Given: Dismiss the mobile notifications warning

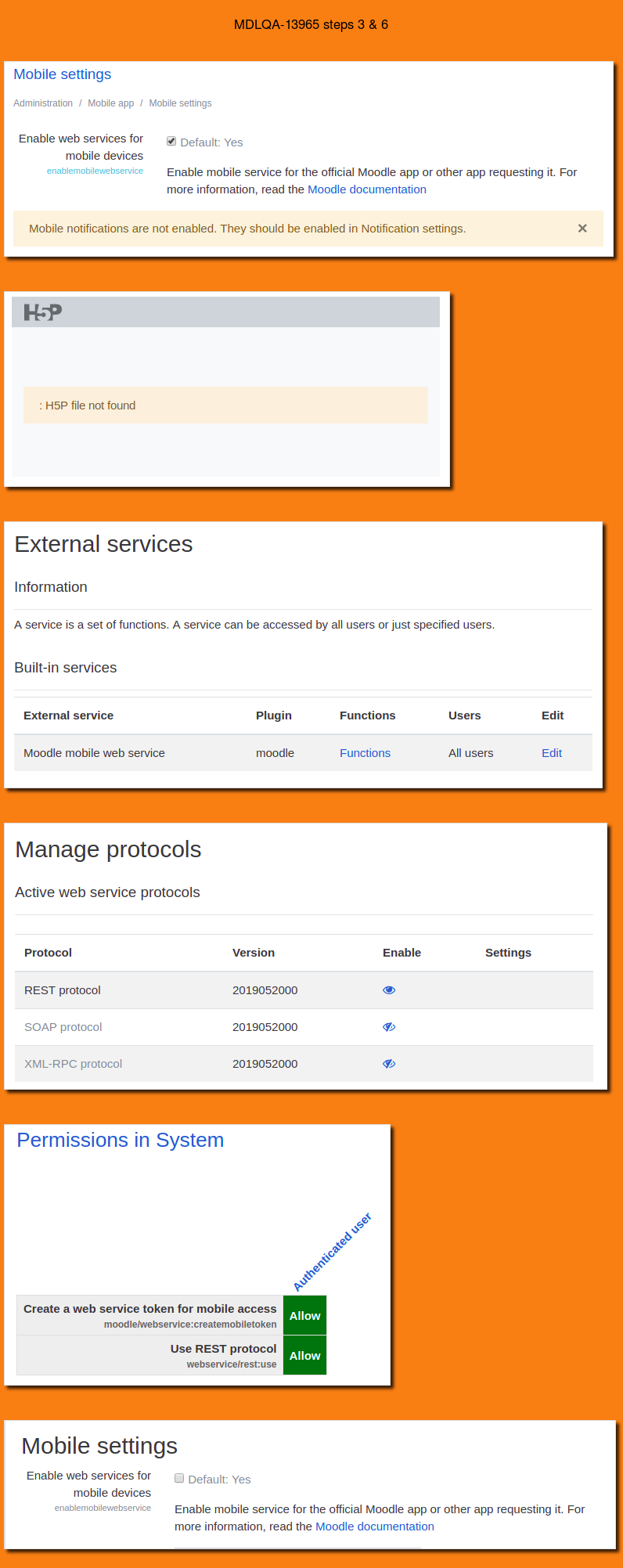Looking at the screenshot, I should tap(582, 229).
